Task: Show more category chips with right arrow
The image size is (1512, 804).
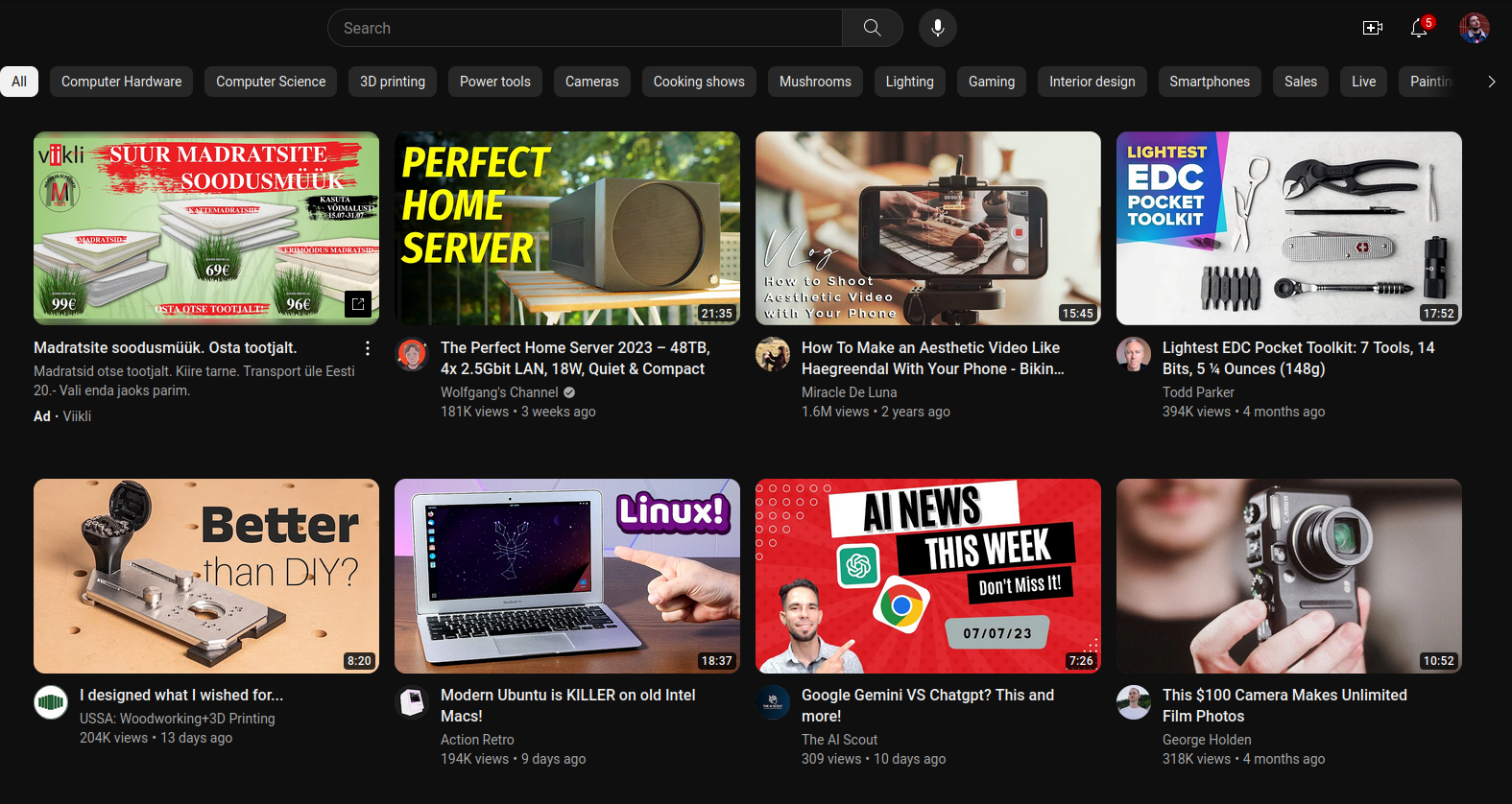Action: (1491, 82)
